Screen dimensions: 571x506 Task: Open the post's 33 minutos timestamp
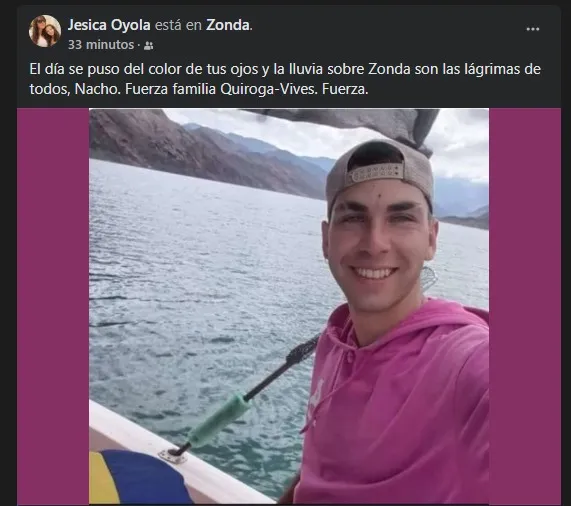101,45
